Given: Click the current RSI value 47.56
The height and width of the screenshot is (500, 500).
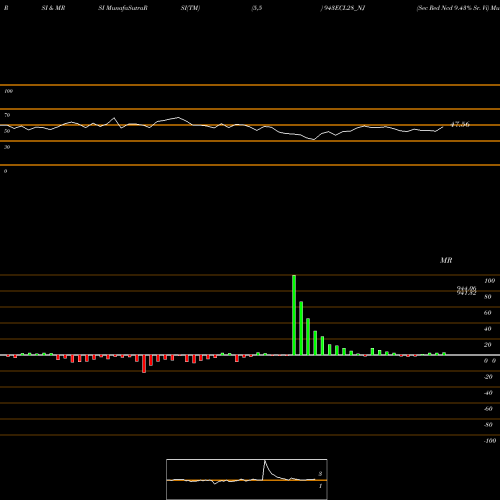Looking at the screenshot, I should [x=460, y=124].
